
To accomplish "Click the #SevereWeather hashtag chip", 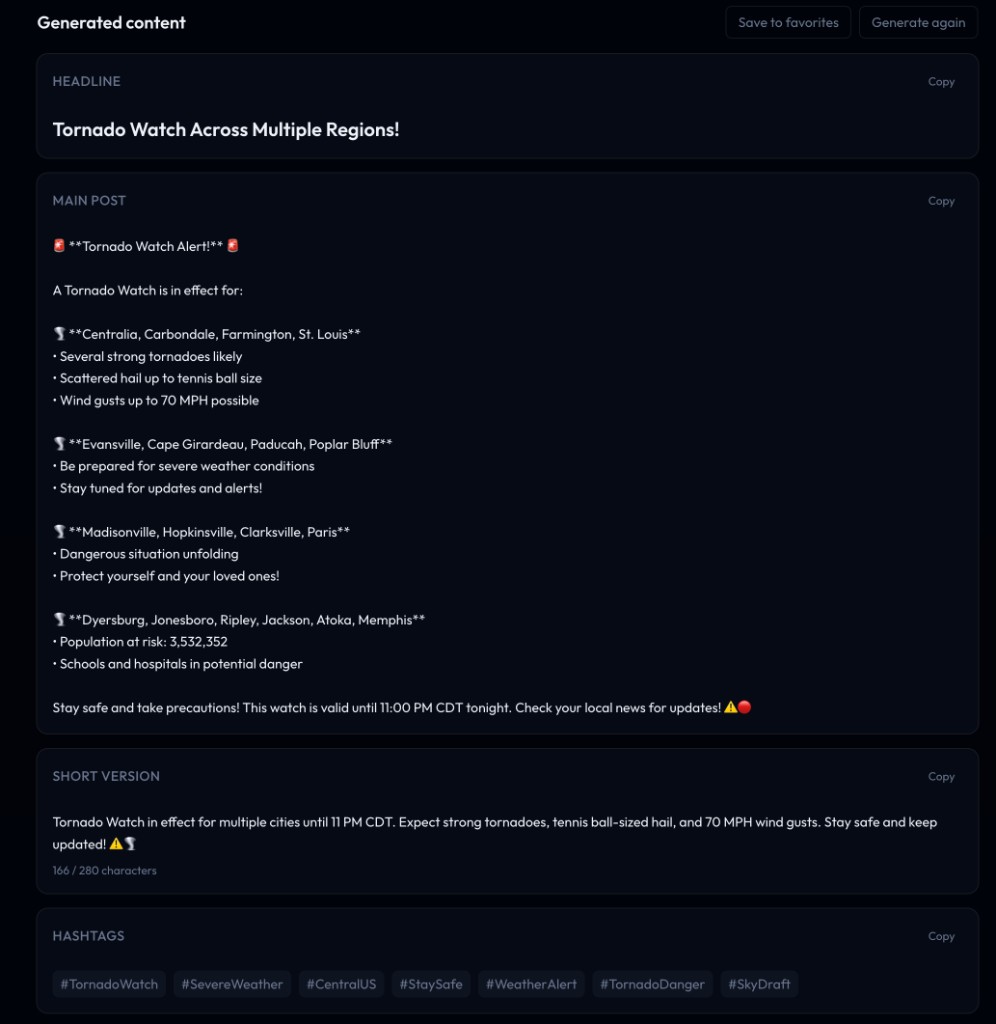I will pyautogui.click(x=232, y=984).
